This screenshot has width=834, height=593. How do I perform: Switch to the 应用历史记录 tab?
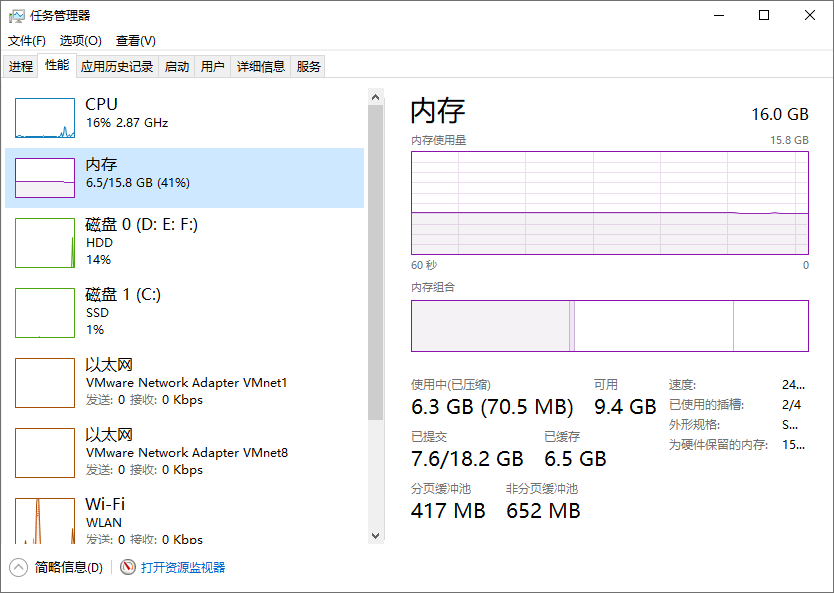(117, 67)
